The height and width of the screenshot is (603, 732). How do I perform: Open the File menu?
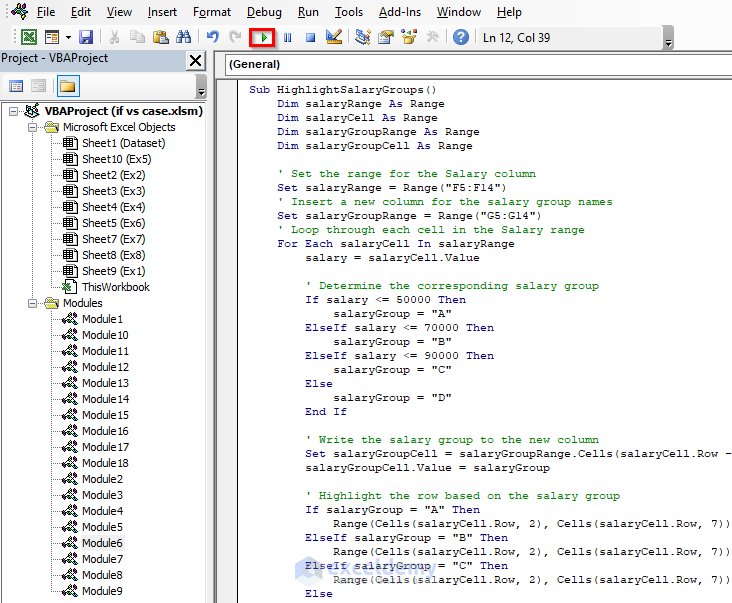[46, 12]
